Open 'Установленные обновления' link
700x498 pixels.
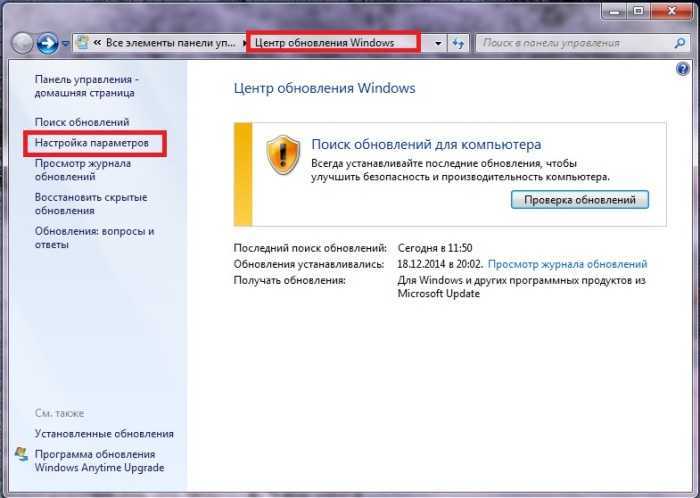[104, 434]
